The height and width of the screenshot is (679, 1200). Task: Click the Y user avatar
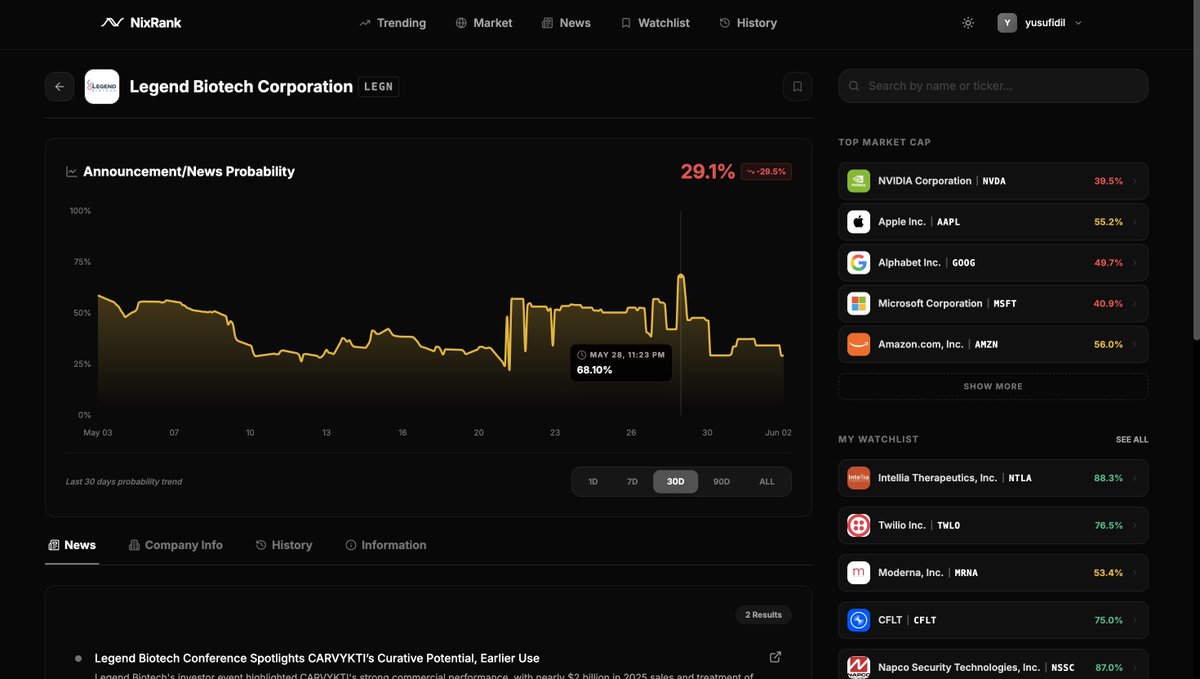(1007, 22)
